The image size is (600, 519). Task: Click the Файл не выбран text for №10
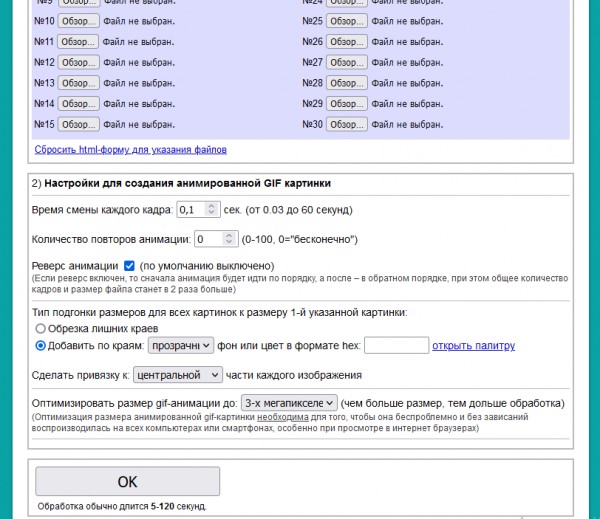point(139,21)
